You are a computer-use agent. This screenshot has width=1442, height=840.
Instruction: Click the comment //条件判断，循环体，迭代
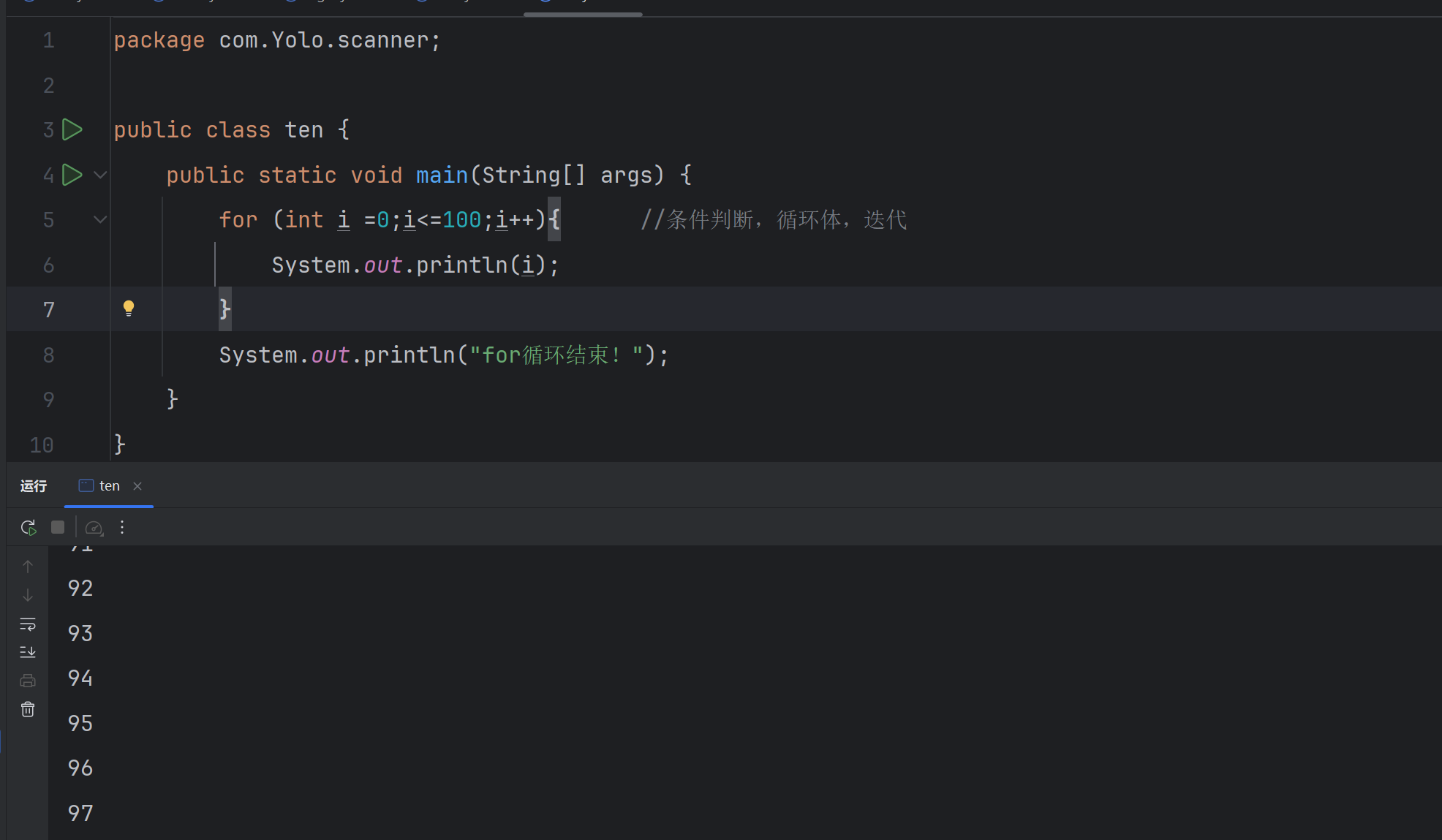(x=774, y=220)
